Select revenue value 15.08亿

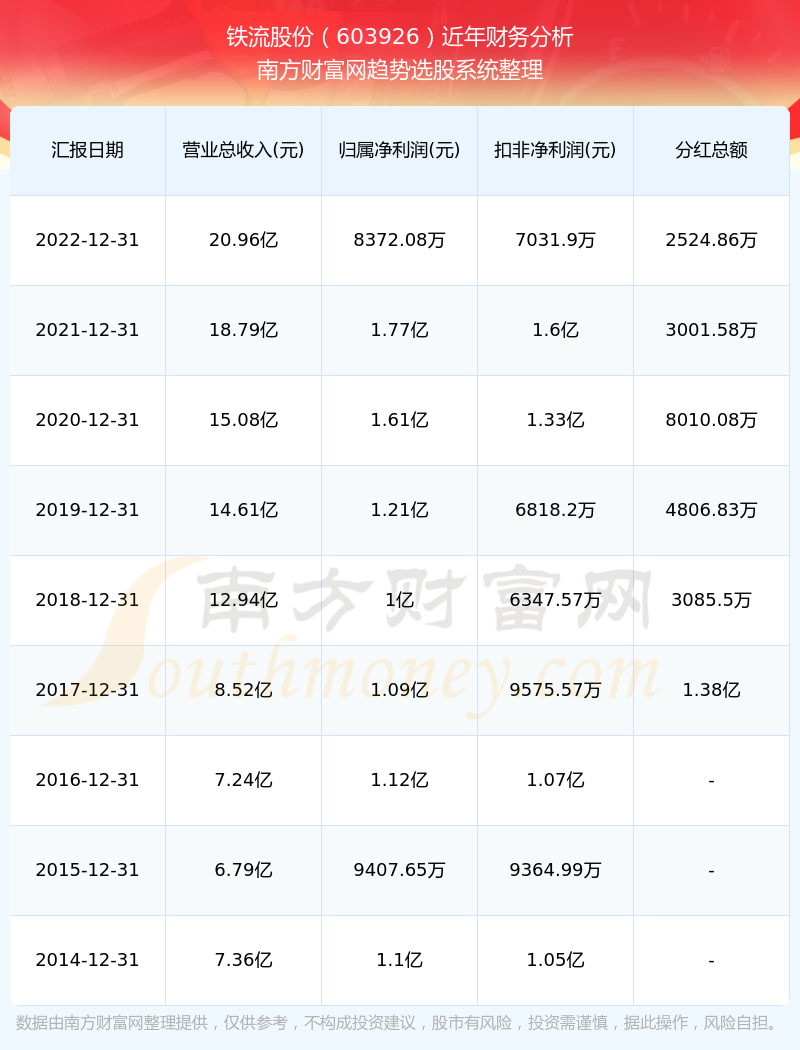tap(244, 420)
